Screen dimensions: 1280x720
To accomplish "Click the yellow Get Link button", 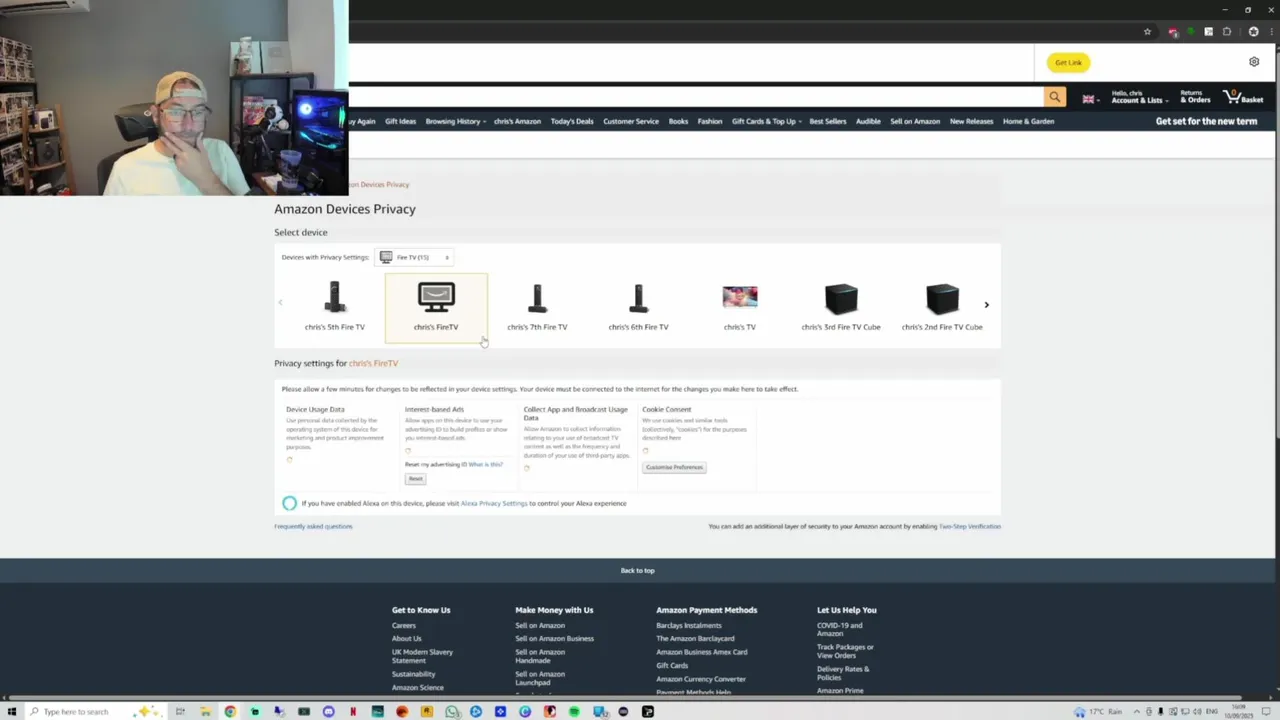I will pos(1068,62).
